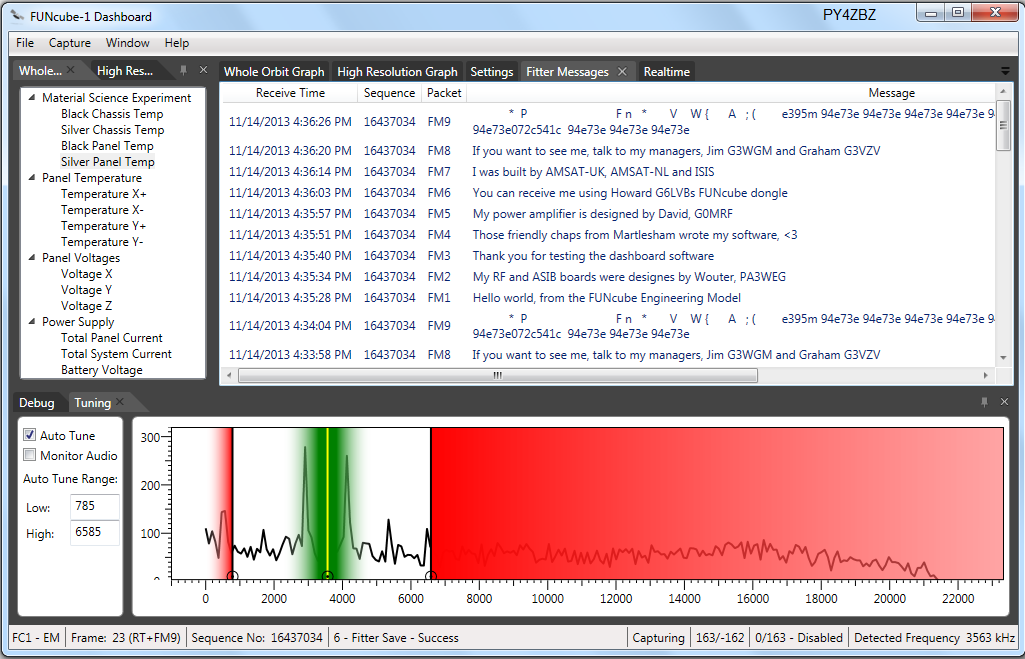Click the low range marker at 785
Screen dimensions: 1025x659
pyautogui.click(x=232, y=576)
